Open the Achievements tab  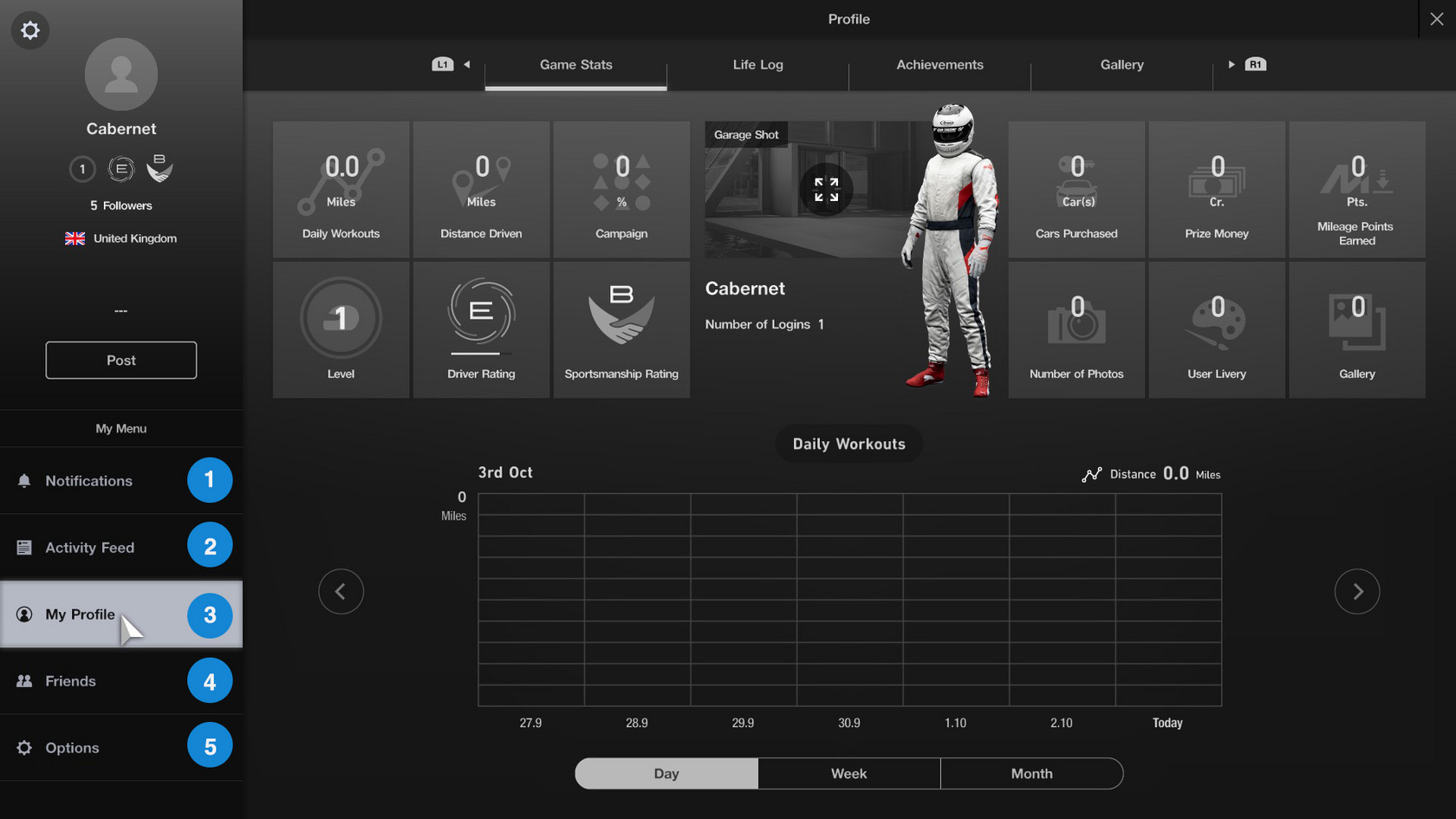click(939, 64)
